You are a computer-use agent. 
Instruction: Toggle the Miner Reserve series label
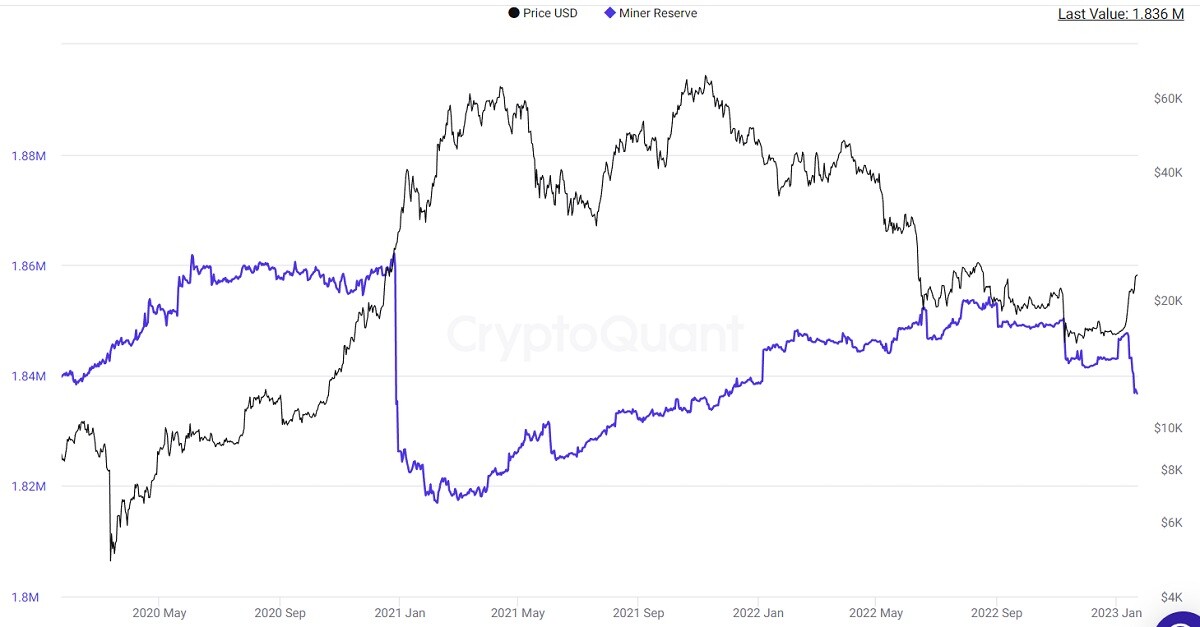click(x=658, y=13)
